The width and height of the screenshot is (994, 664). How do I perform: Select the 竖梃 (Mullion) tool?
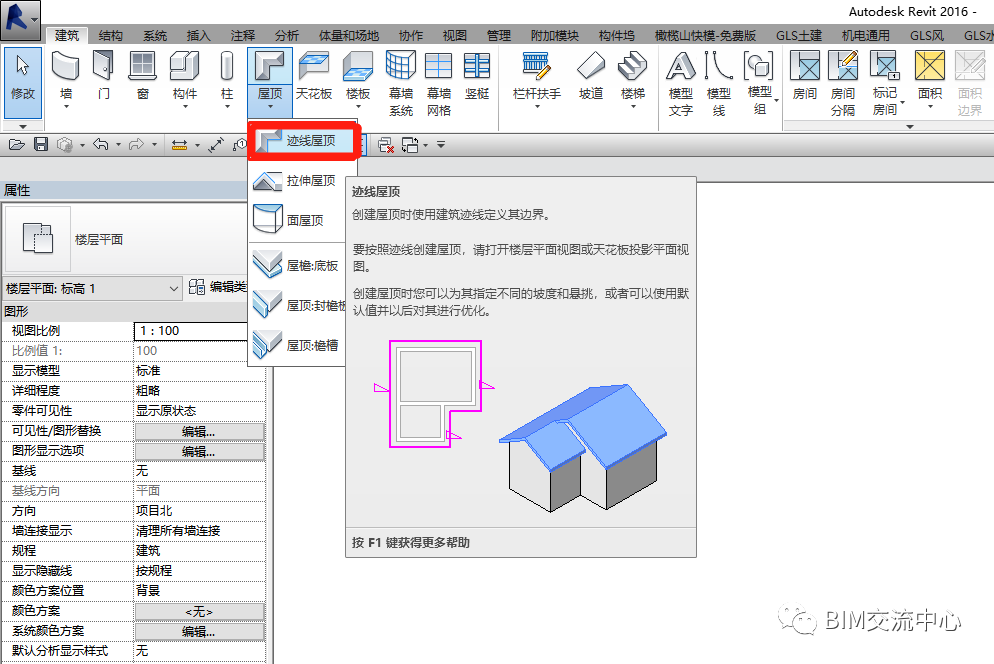(477, 76)
